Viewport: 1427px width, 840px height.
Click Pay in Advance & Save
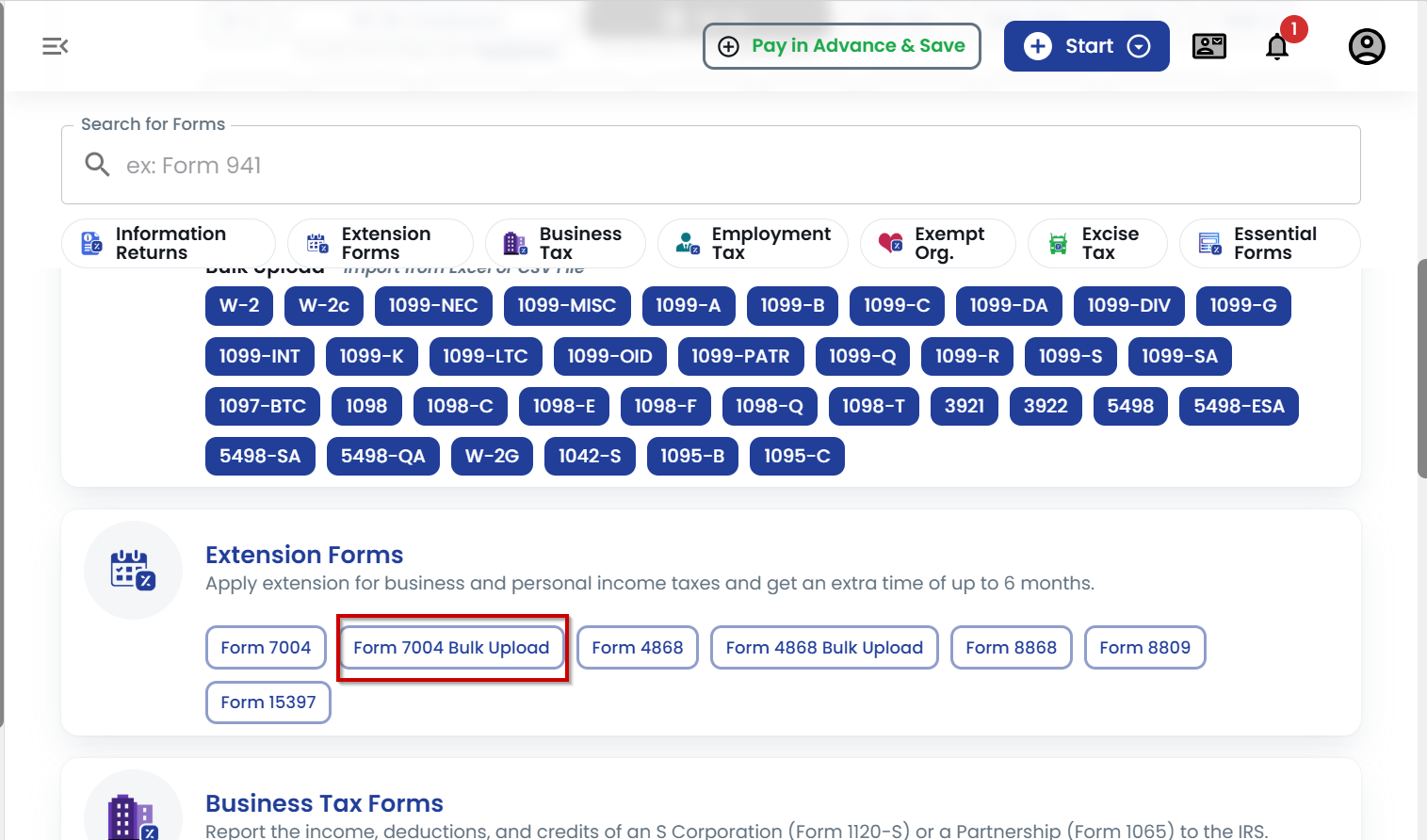click(842, 46)
